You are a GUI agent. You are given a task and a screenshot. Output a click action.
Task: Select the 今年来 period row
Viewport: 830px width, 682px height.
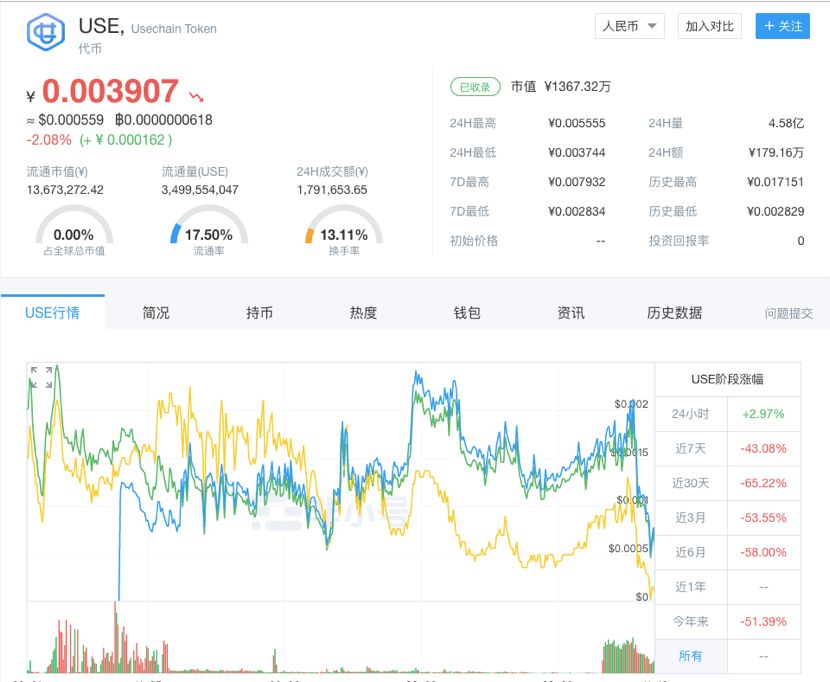pos(727,622)
